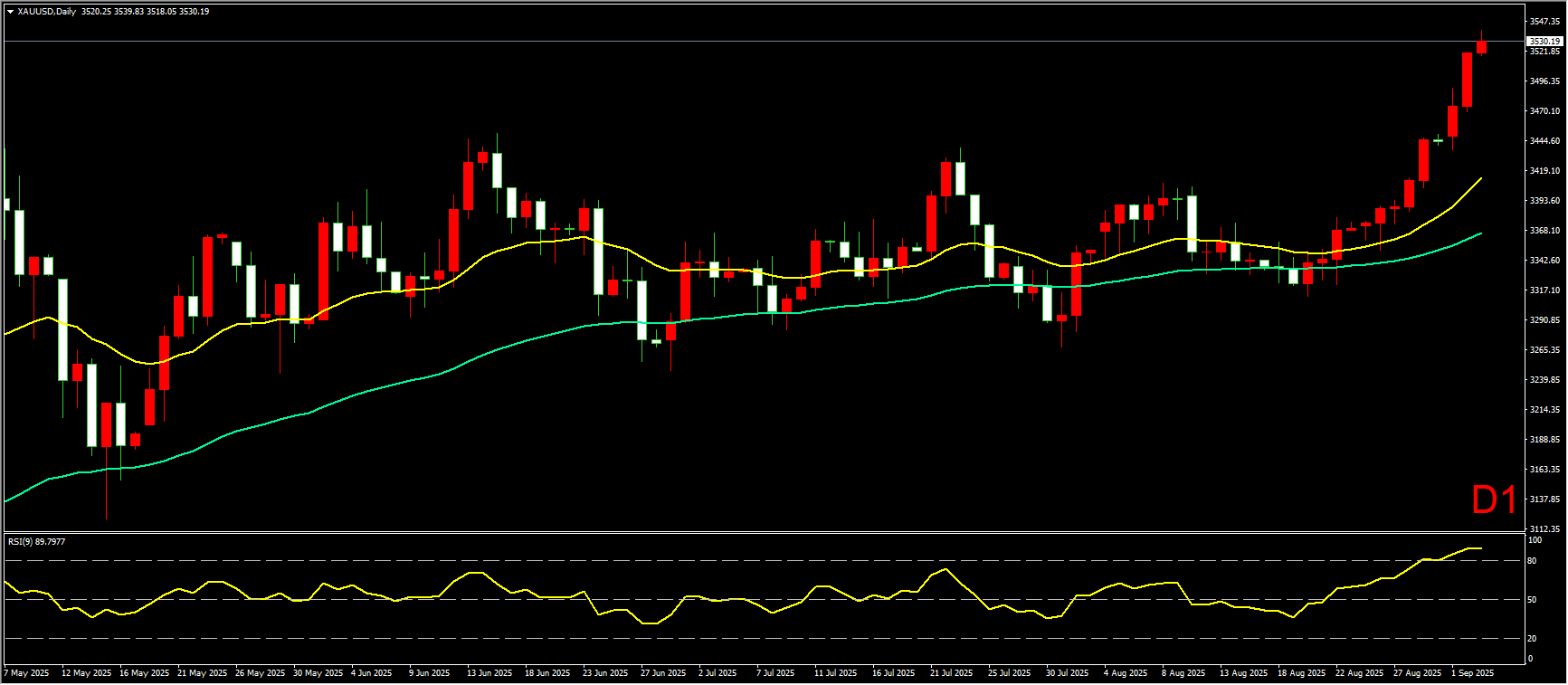The image size is (1568, 685).
Task: Select the 3419.10 level on price axis
Action: [x=1544, y=171]
